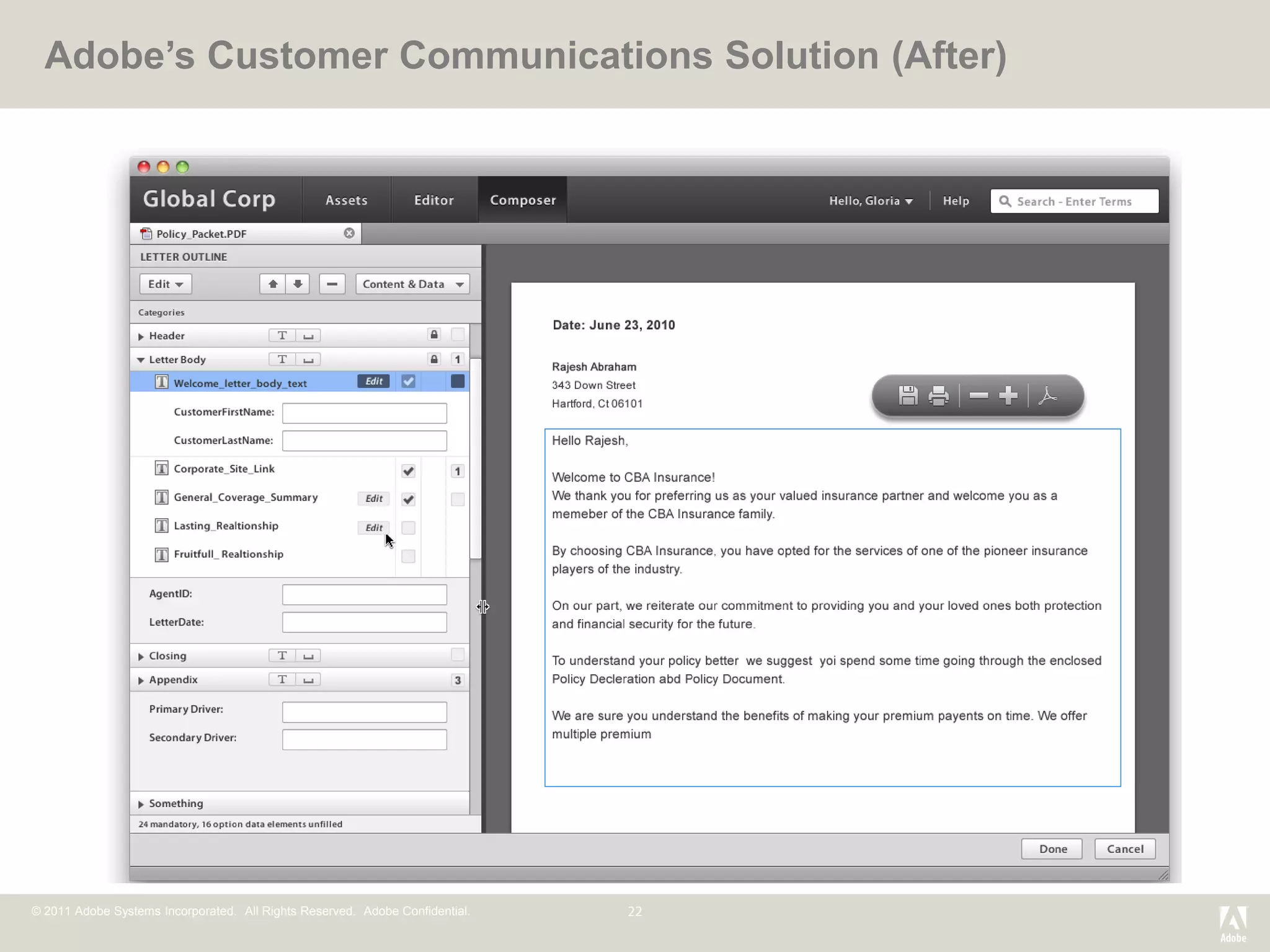Click the LetterDate input field
The image size is (1270, 952).
365,623
